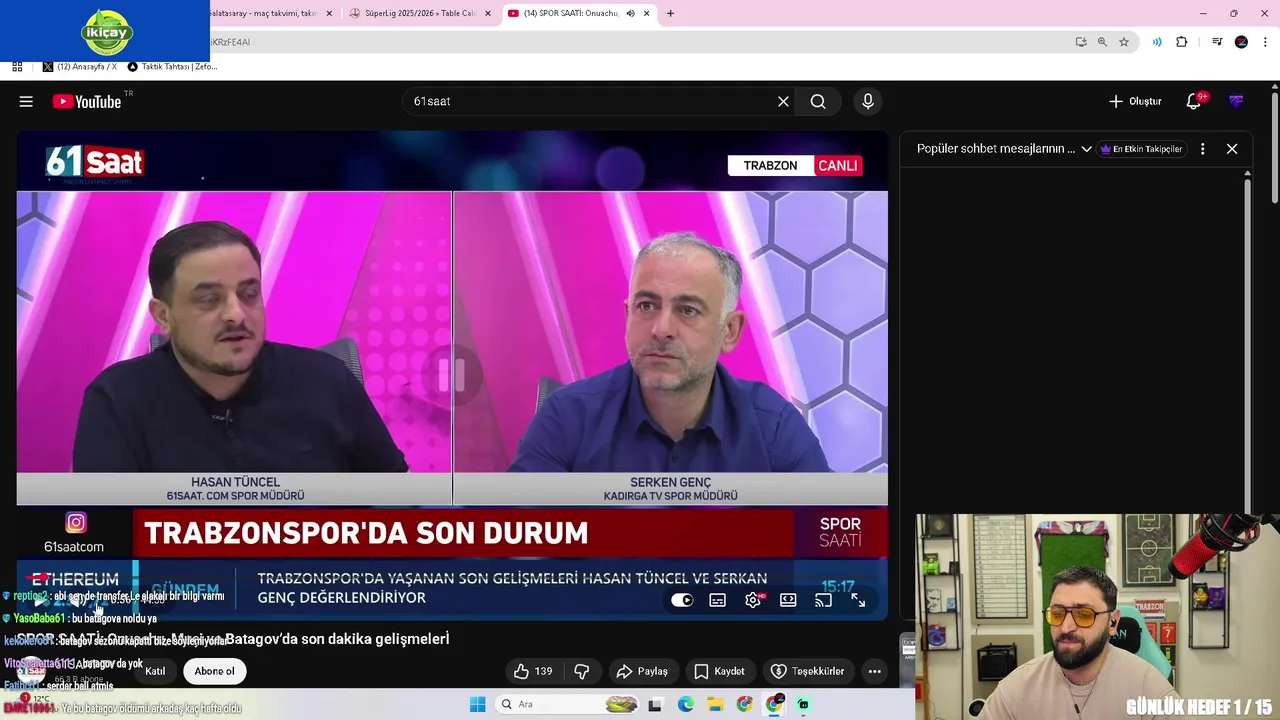Open the Chrome extensions puzzle icon
This screenshot has height=720, width=1280.
click(x=1182, y=42)
